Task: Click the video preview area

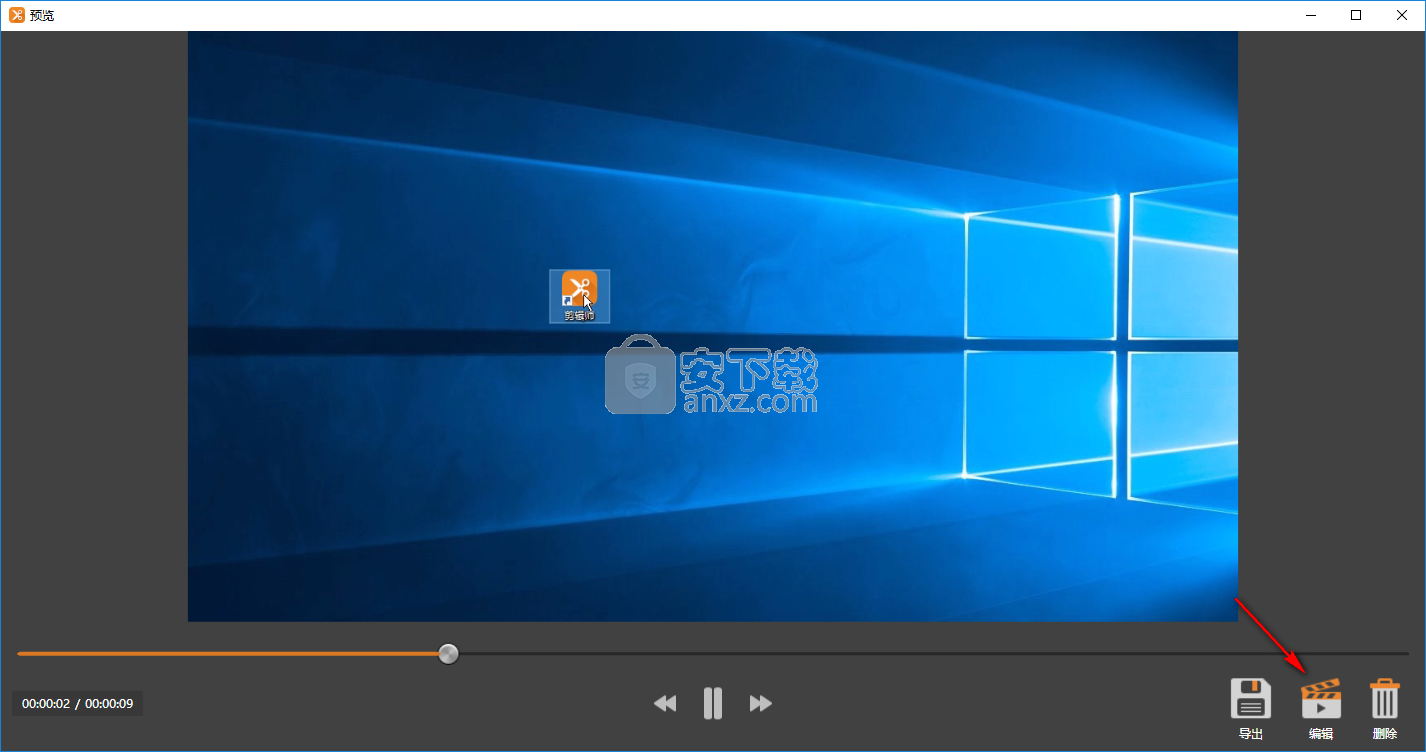Action: [x=713, y=326]
